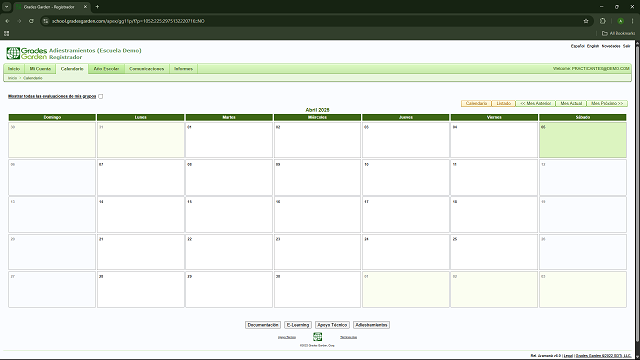The image size is (640, 360).
Task: Open the tab search dropdown arrow
Action: pos(7,7)
